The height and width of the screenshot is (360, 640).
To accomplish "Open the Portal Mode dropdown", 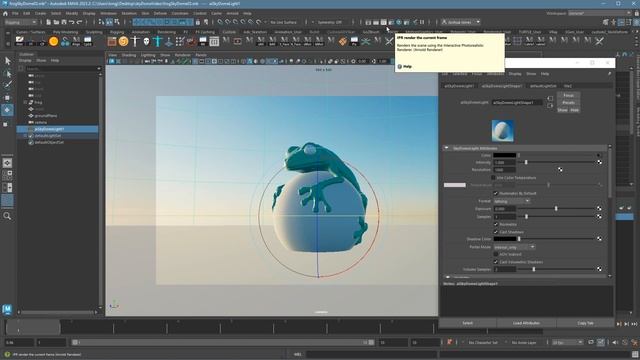I will 514,247.
